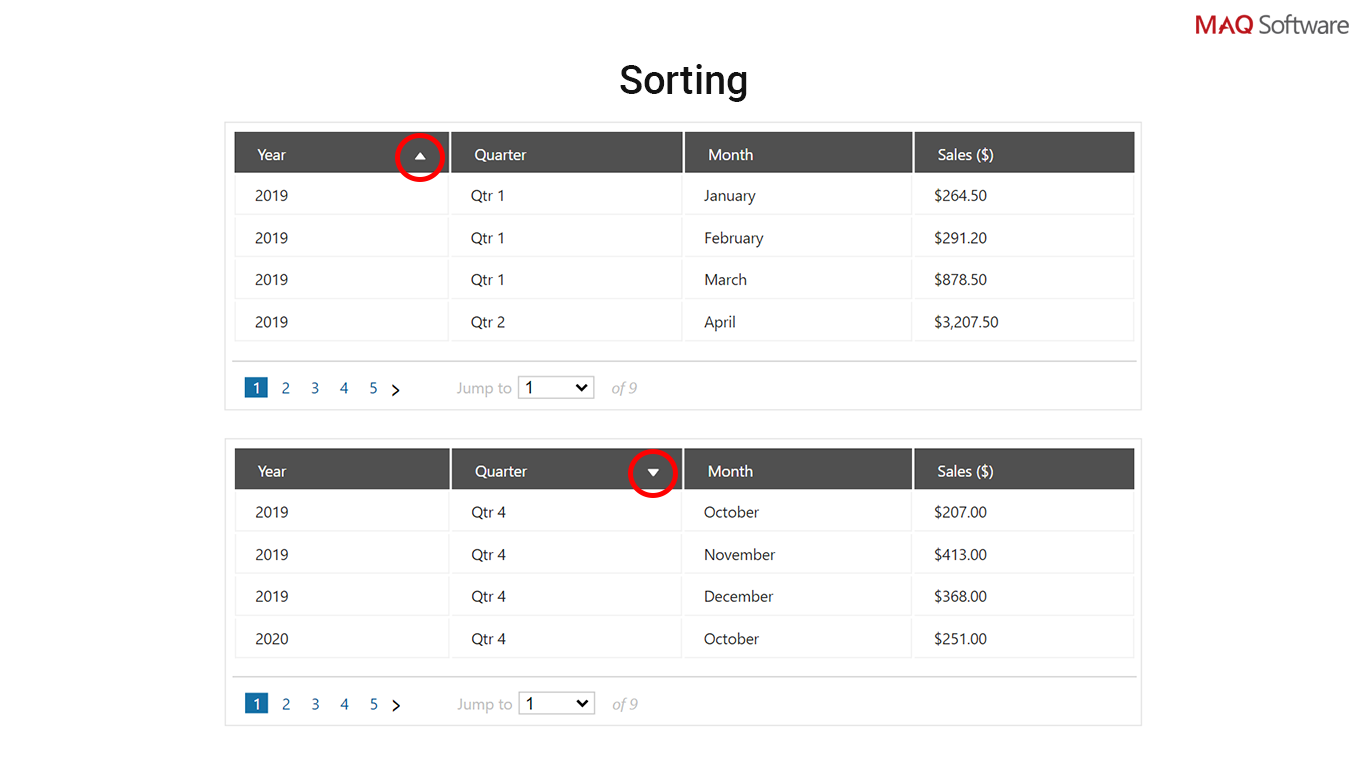This screenshot has width=1366, height=768.
Task: Sort top table by Sales ($) column
Action: 965,155
